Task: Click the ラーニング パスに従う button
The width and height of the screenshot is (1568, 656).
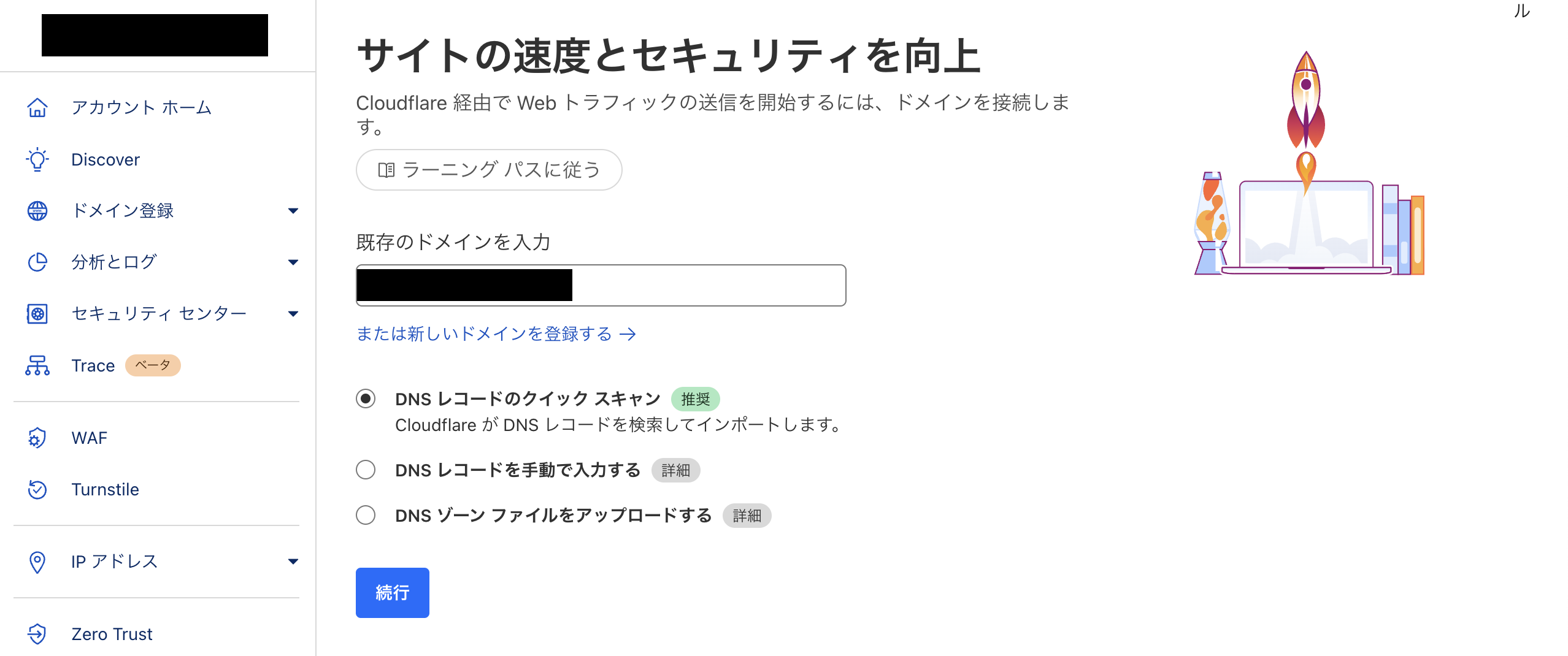Action: click(x=488, y=170)
